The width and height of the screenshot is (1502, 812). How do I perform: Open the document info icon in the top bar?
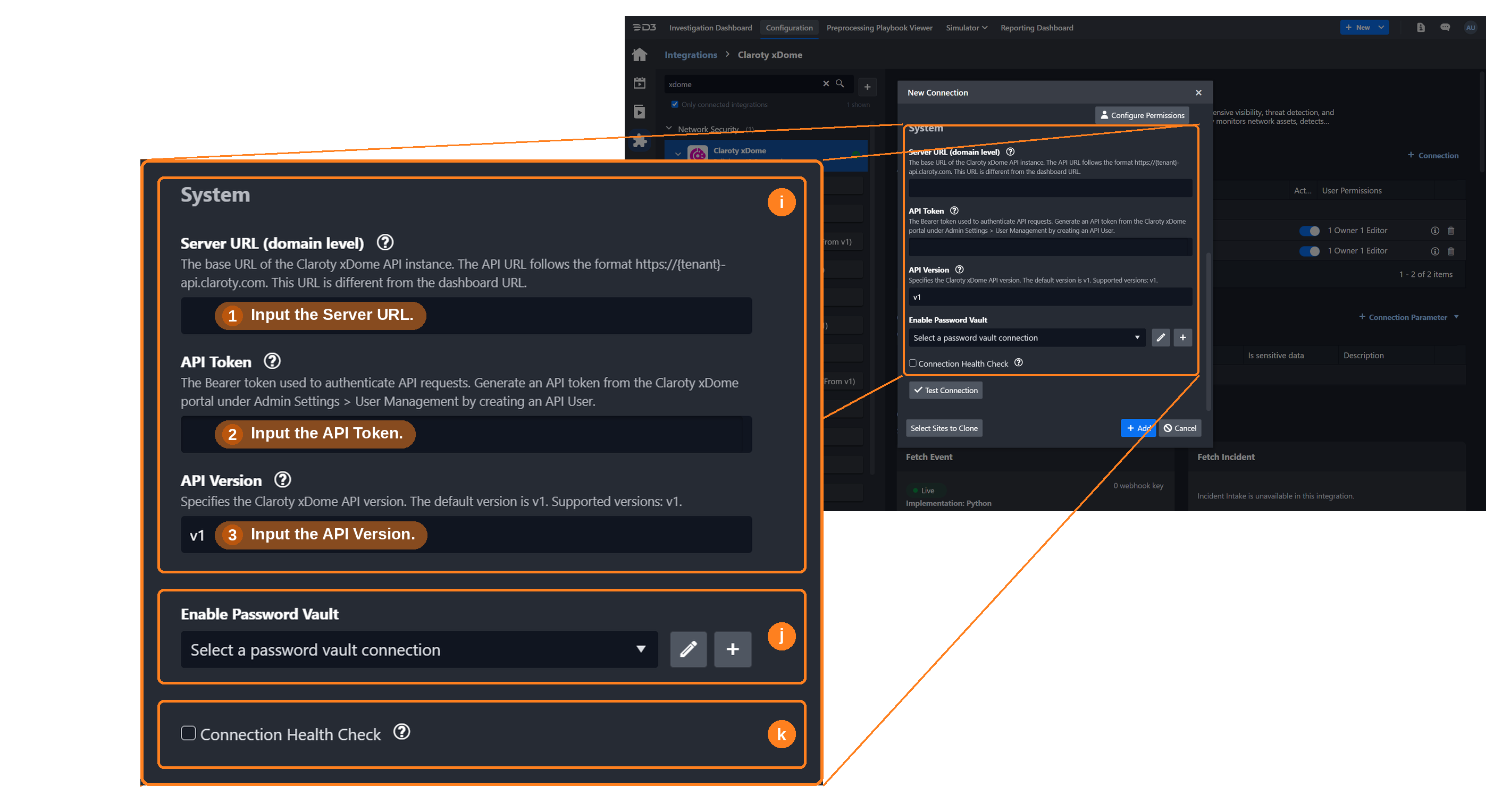coord(1420,28)
